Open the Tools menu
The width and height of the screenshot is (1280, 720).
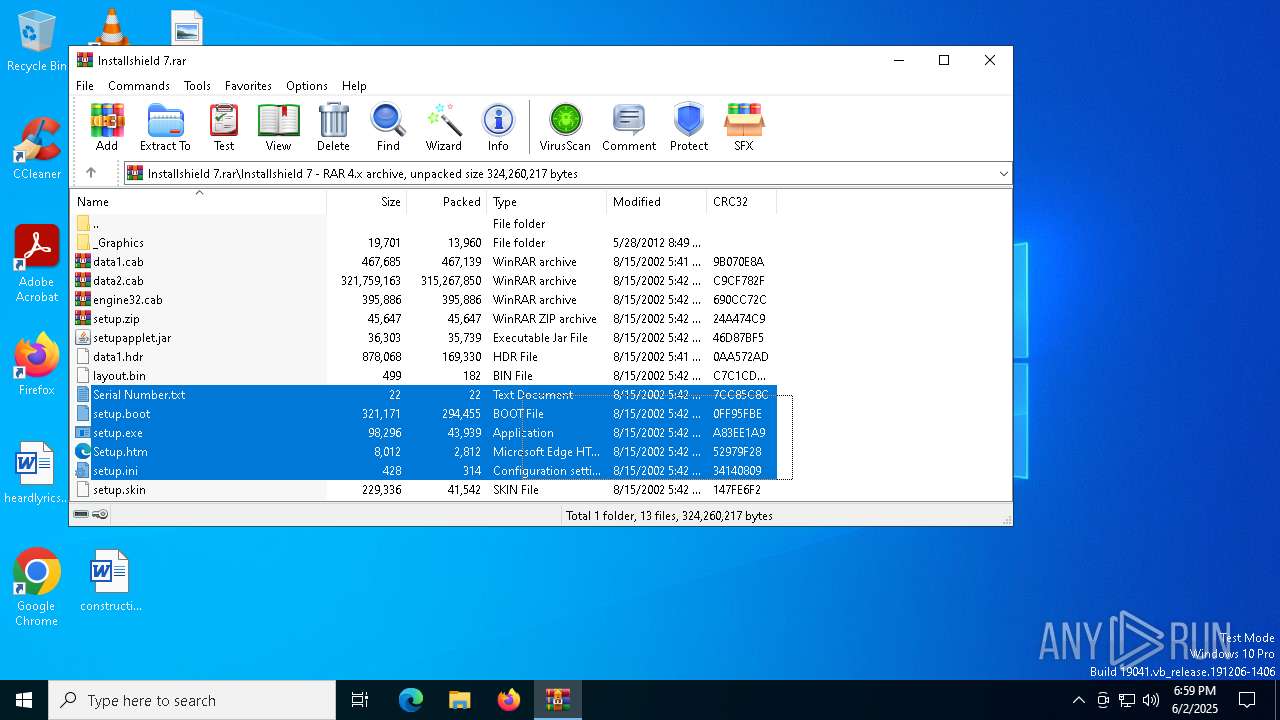click(x=197, y=86)
